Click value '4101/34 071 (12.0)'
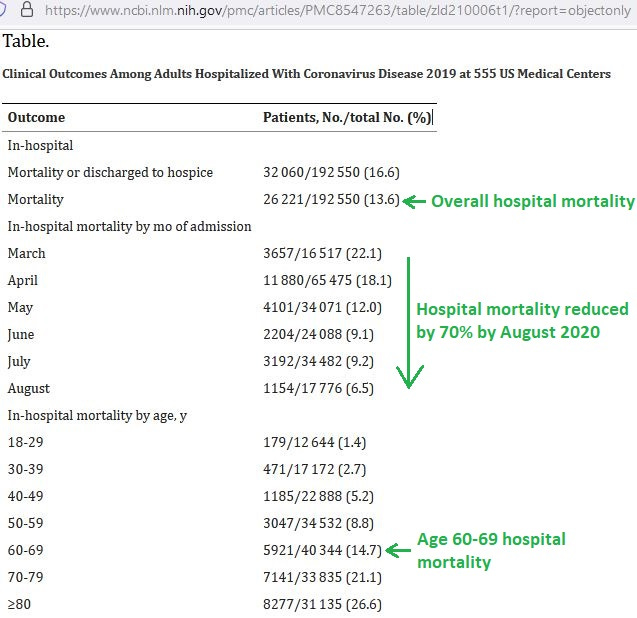Image resolution: width=637 pixels, height=618 pixels. 322,307
